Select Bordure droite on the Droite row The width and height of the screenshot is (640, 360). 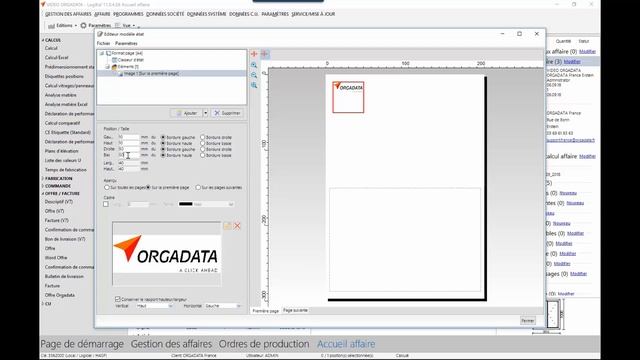202,149
